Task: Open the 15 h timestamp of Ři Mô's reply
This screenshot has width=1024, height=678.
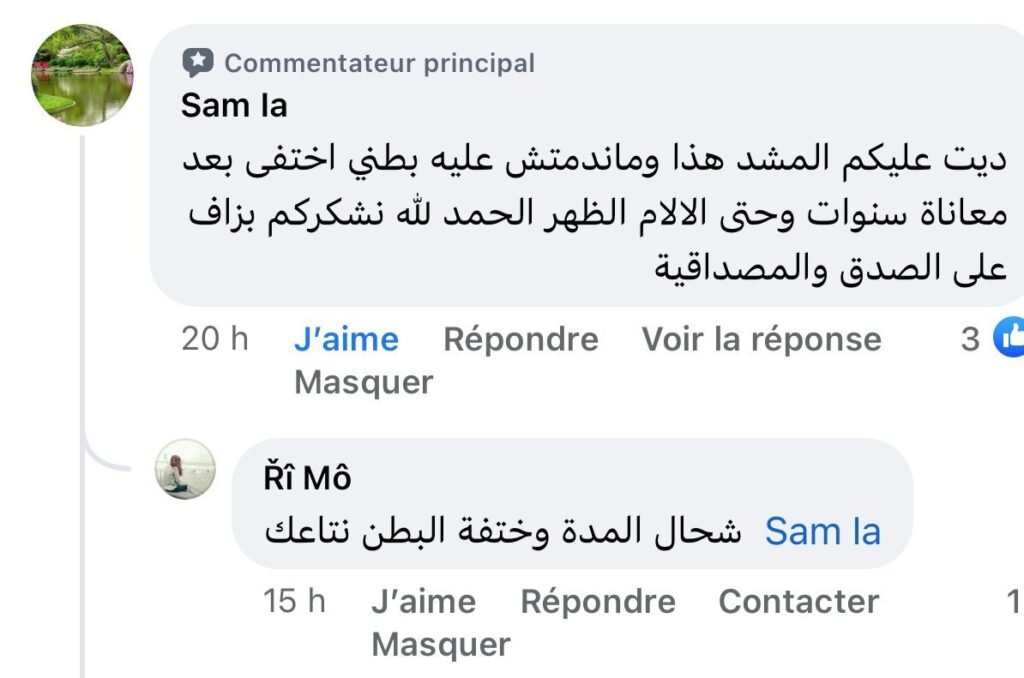Action: click(295, 602)
